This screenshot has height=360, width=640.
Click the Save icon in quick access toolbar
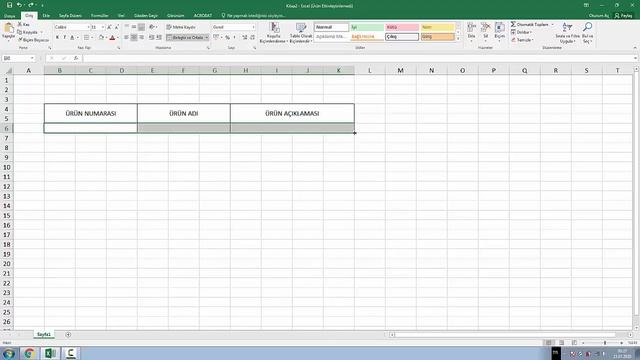[x=9, y=5]
